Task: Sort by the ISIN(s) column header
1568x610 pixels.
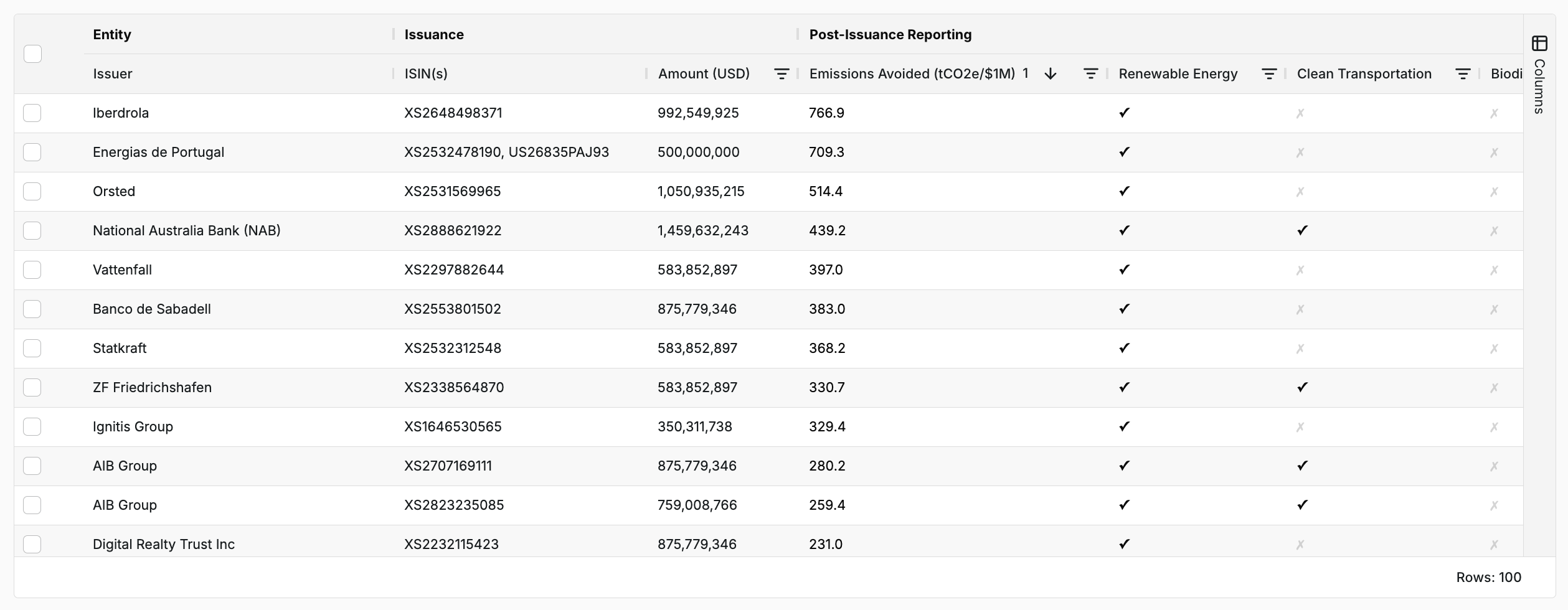Action: 426,74
